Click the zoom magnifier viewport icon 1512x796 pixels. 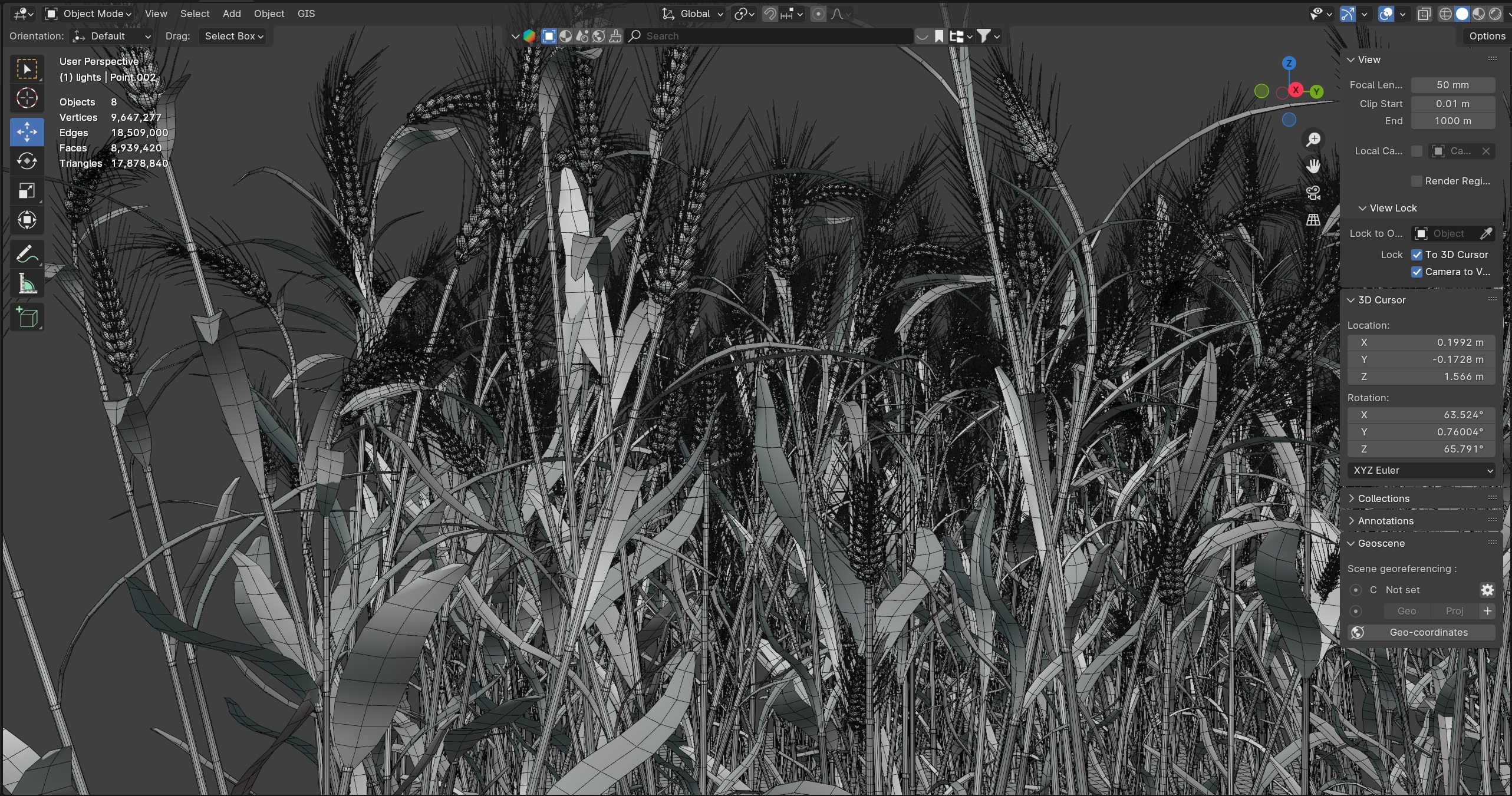pyautogui.click(x=1313, y=140)
